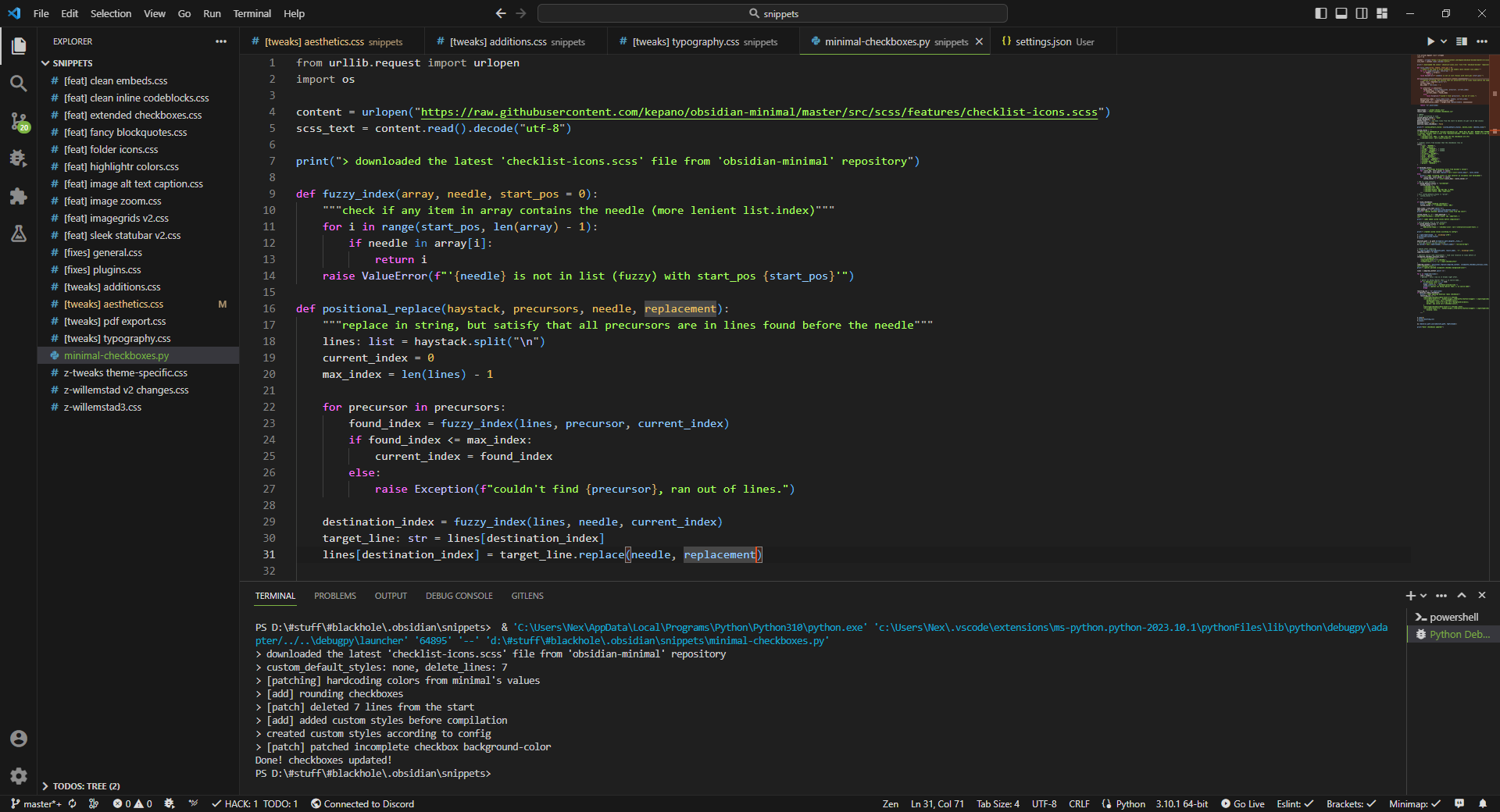Select the Python Deb... terminal entry
Viewport: 1500px width, 812px height.
[1453, 634]
